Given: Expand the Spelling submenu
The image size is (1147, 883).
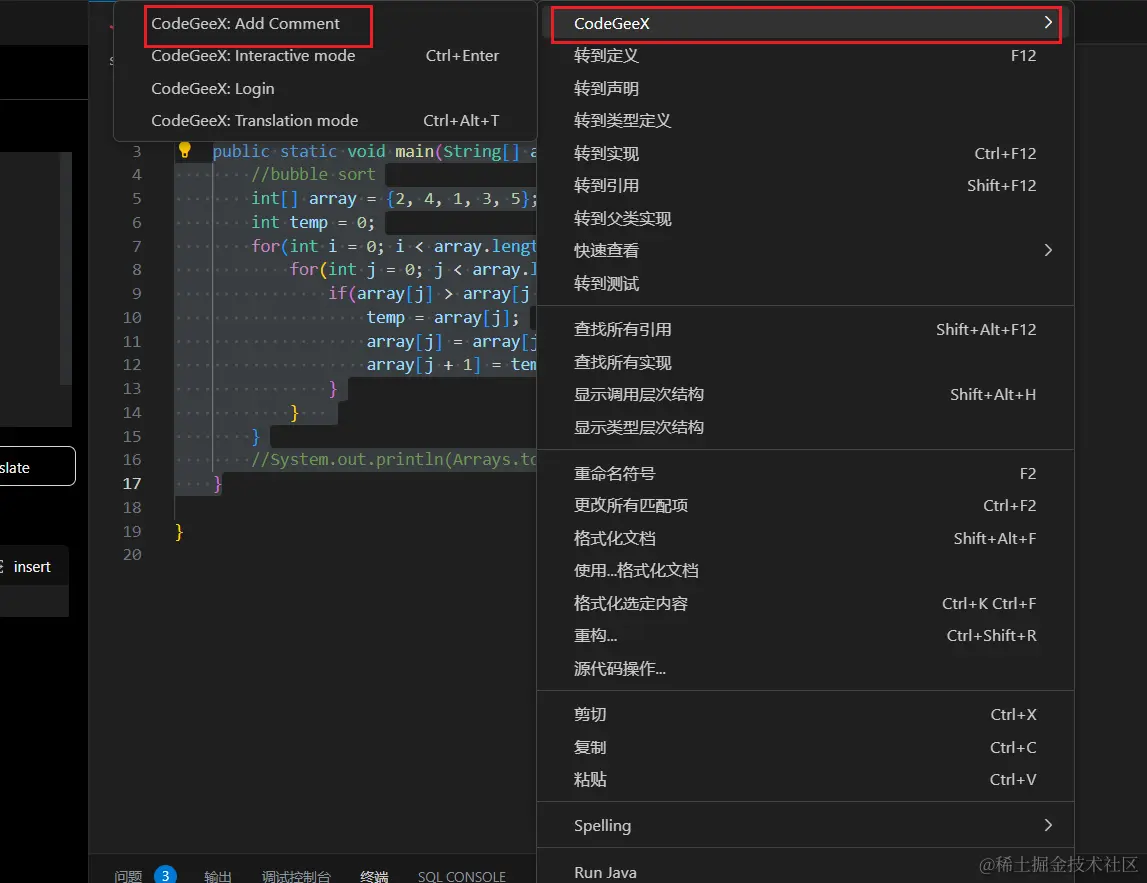Looking at the screenshot, I should pyautogui.click(x=805, y=825).
